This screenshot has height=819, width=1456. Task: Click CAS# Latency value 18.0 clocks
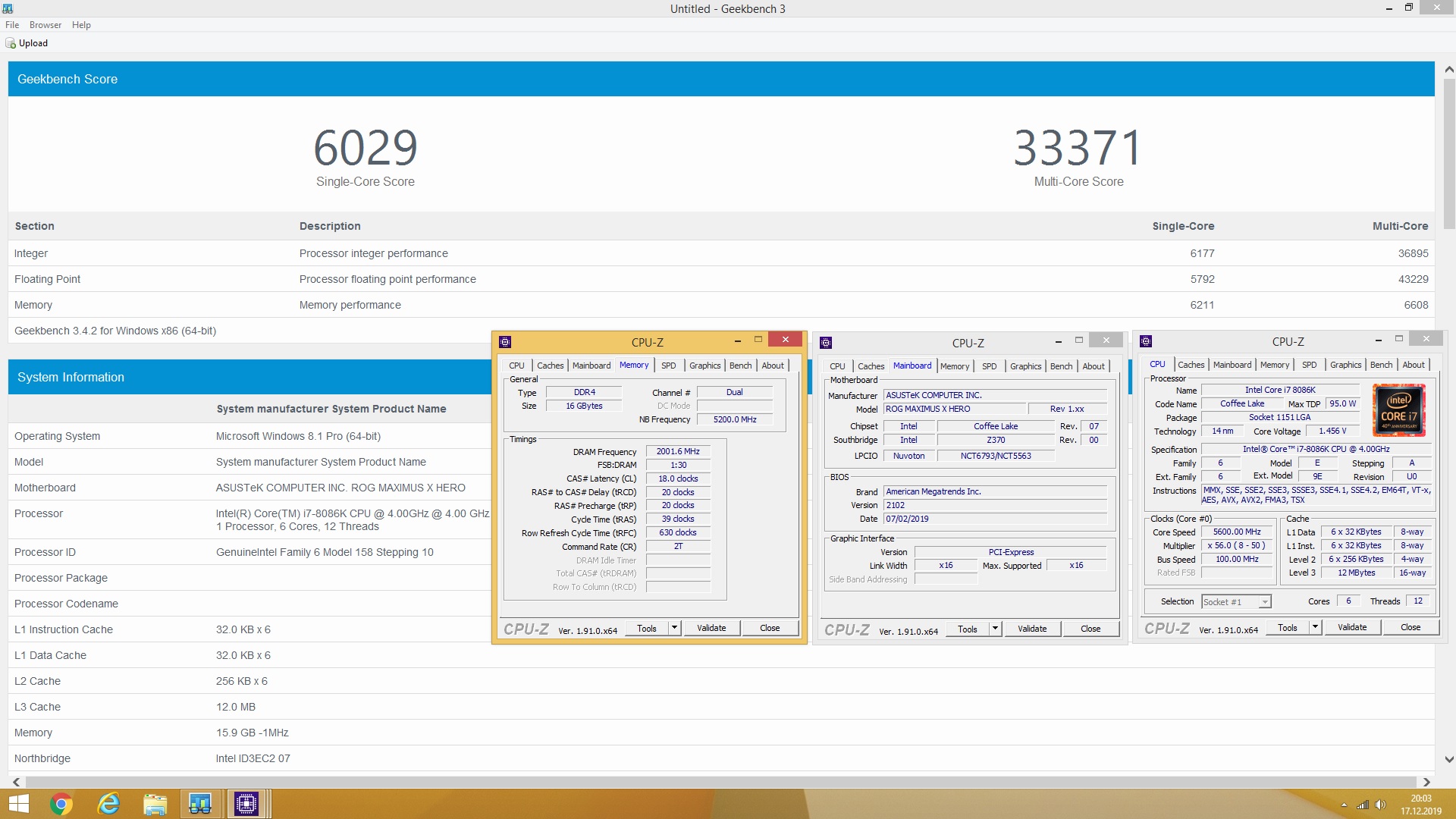click(x=678, y=479)
